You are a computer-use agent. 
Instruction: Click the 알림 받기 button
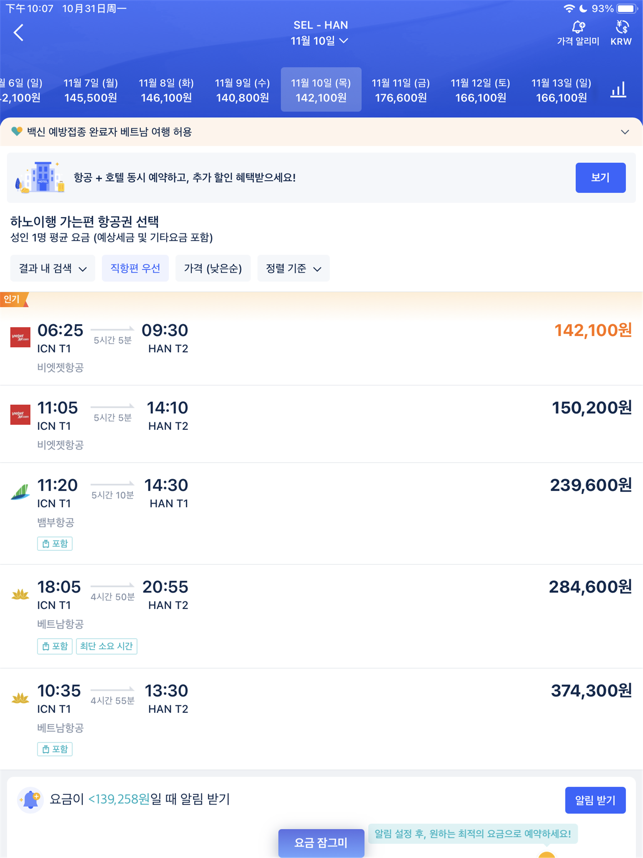(x=595, y=801)
